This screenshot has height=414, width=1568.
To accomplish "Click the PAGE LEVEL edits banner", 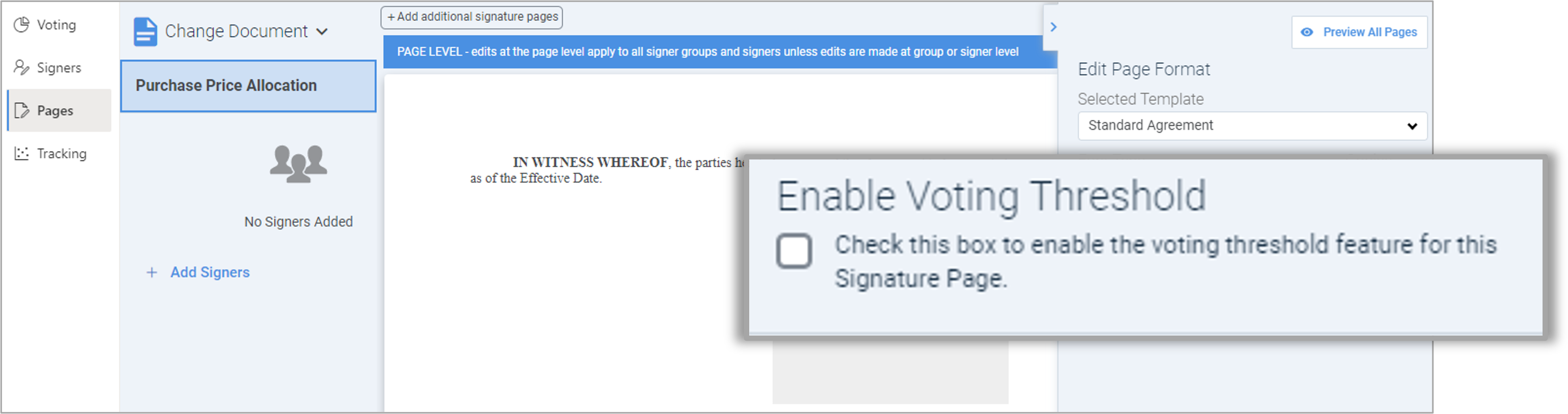I will tap(706, 52).
